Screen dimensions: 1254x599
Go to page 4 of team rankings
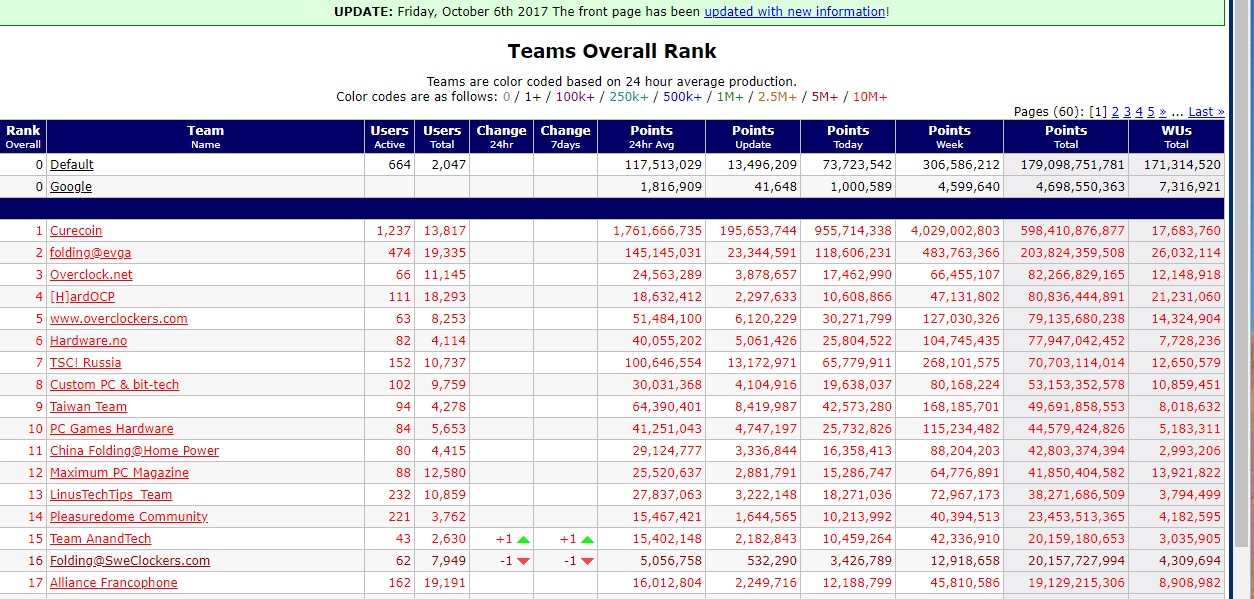point(1139,112)
